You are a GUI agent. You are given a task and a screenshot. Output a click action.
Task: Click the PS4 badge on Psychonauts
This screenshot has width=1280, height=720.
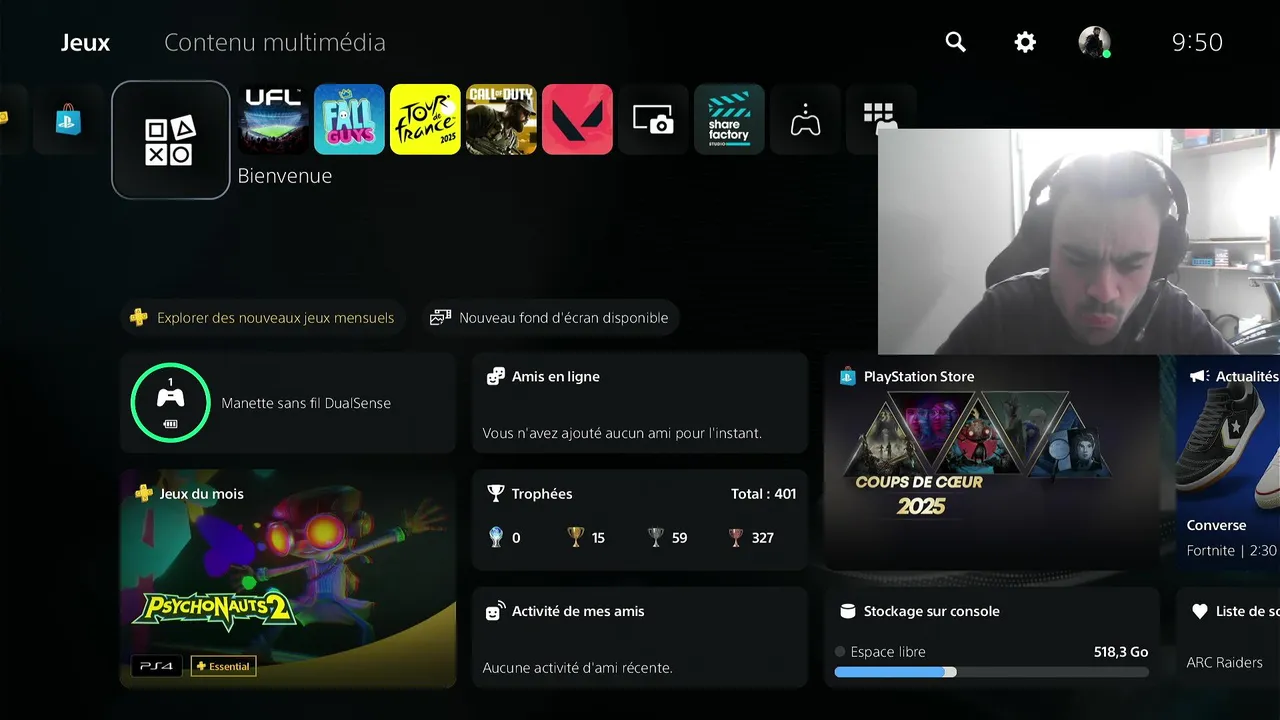coord(157,666)
